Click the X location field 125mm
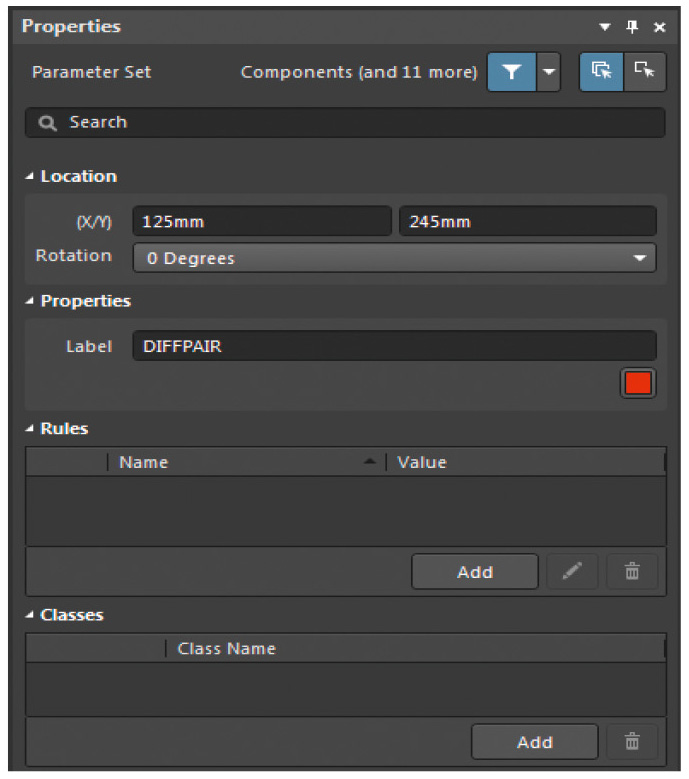Viewport: 689px width, 779px height. click(261, 221)
